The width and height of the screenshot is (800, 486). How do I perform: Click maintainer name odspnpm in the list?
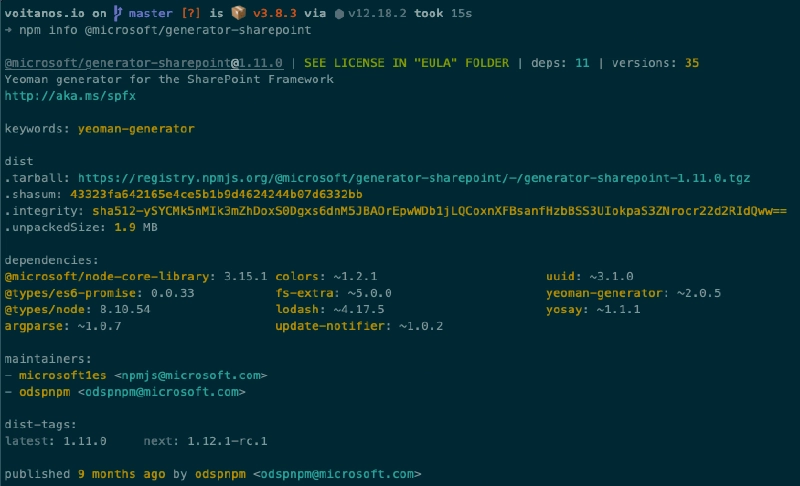(44, 392)
